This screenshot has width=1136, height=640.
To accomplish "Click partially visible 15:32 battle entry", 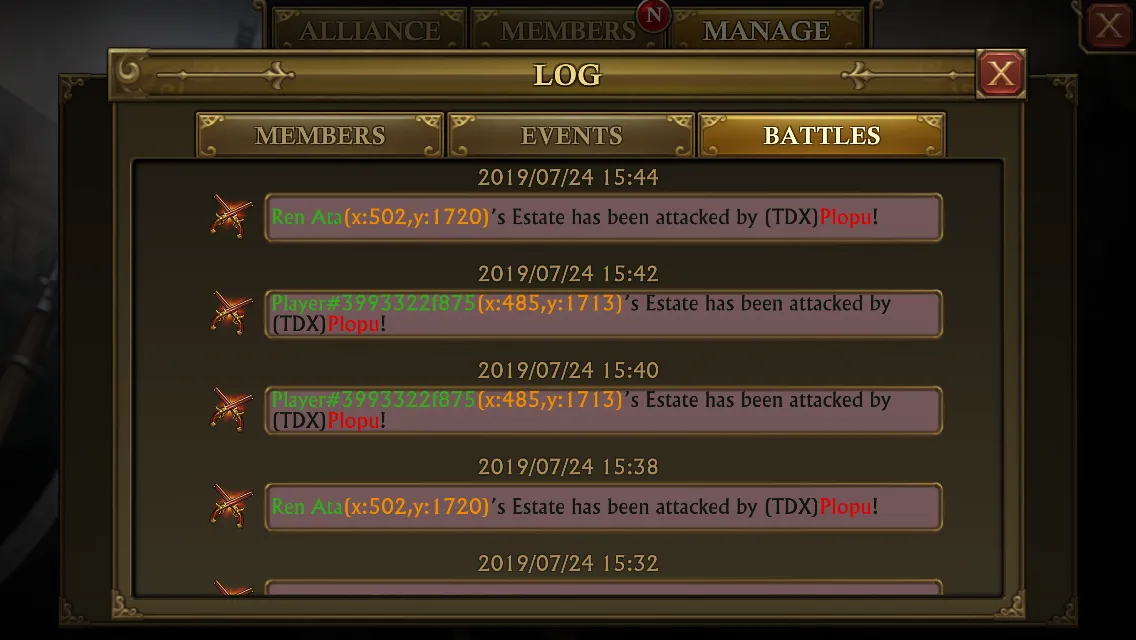I will click(603, 587).
